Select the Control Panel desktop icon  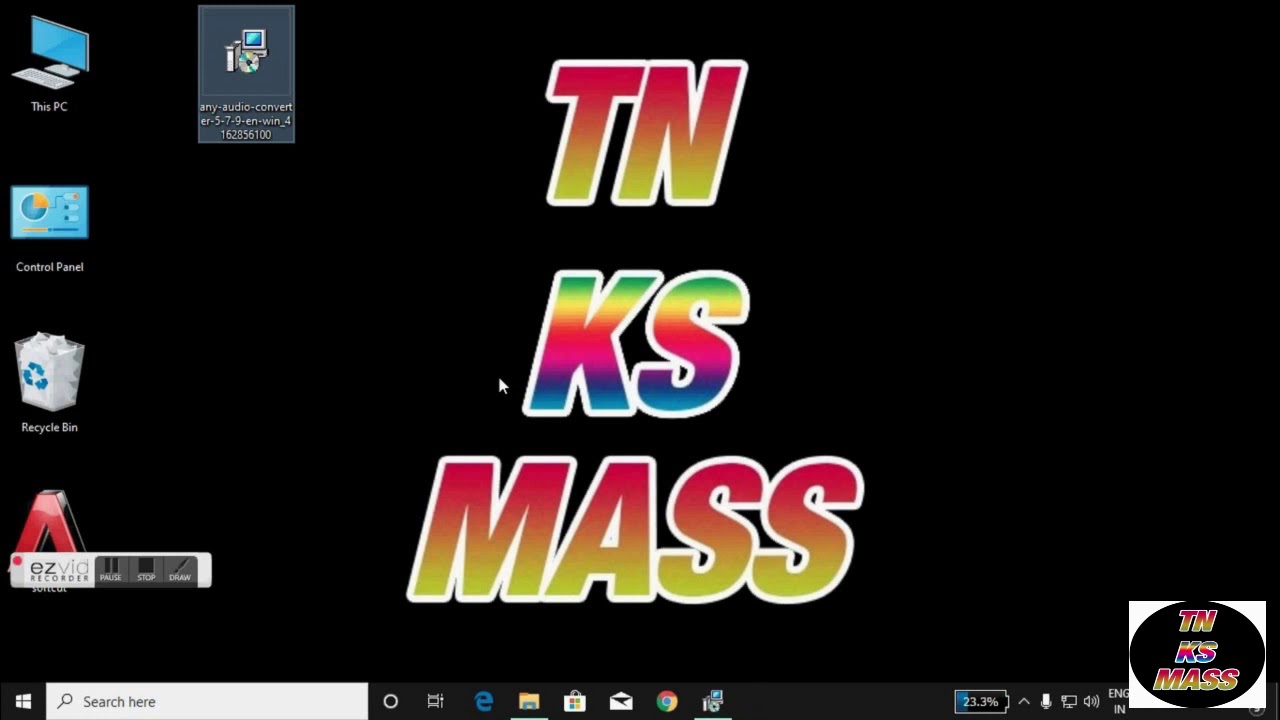(49, 229)
